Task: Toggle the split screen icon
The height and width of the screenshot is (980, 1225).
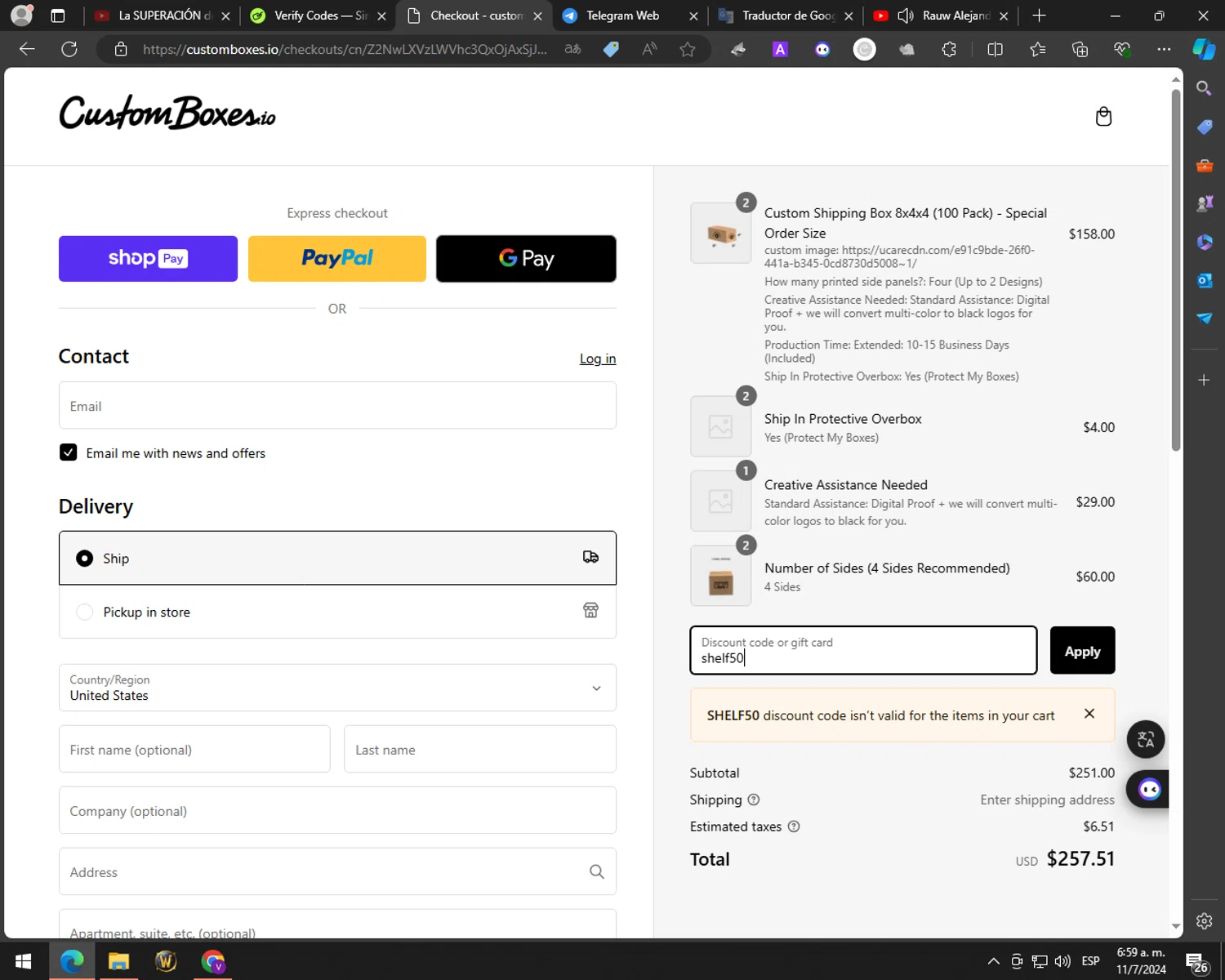Action: pyautogui.click(x=995, y=49)
